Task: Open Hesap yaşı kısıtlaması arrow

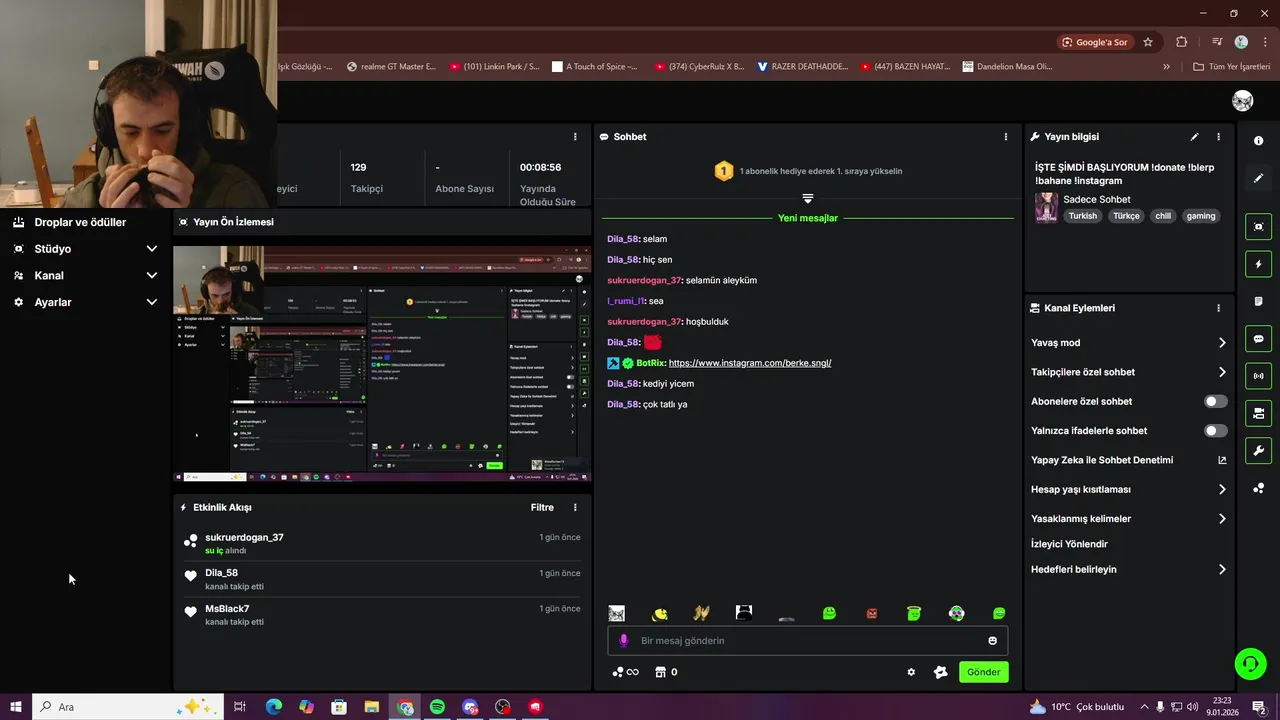Action: point(1222,490)
